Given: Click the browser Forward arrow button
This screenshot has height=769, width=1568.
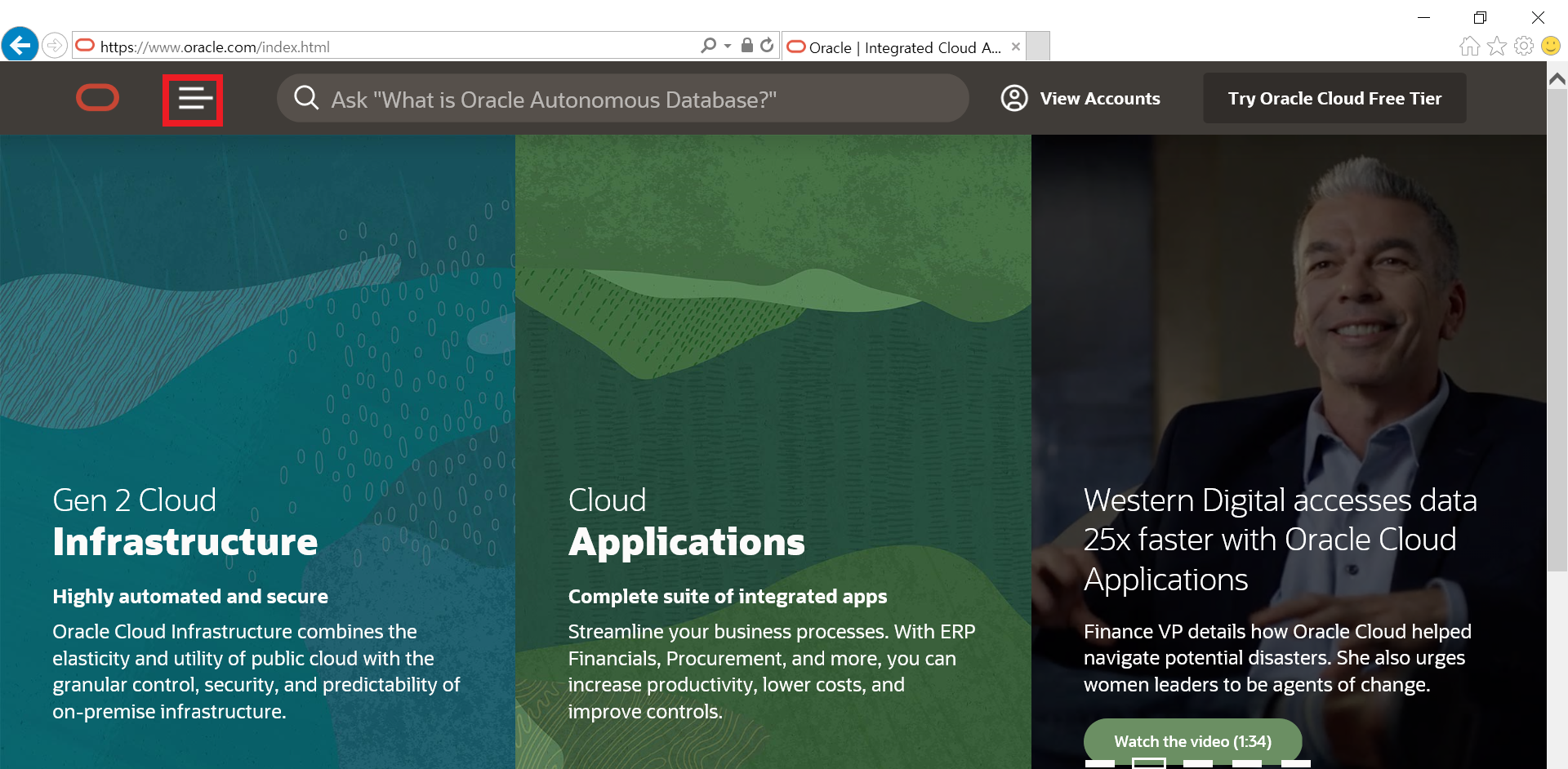Looking at the screenshot, I should coord(55,46).
